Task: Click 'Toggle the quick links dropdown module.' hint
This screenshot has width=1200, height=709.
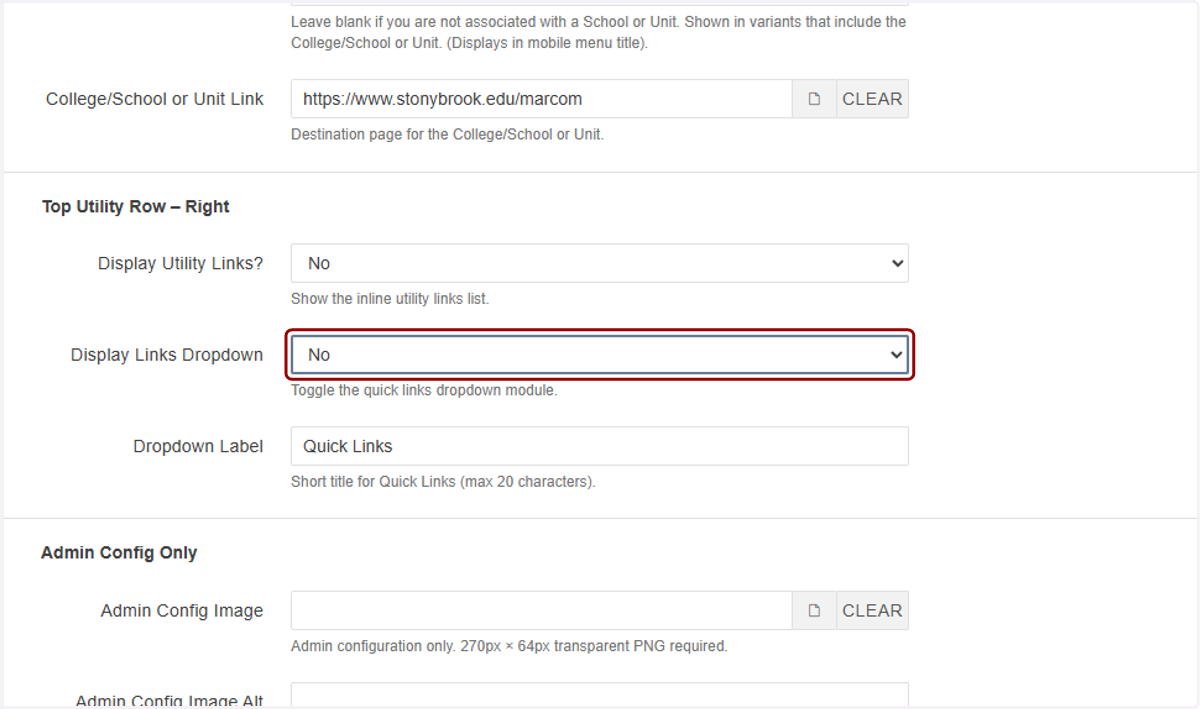Action: pos(424,391)
